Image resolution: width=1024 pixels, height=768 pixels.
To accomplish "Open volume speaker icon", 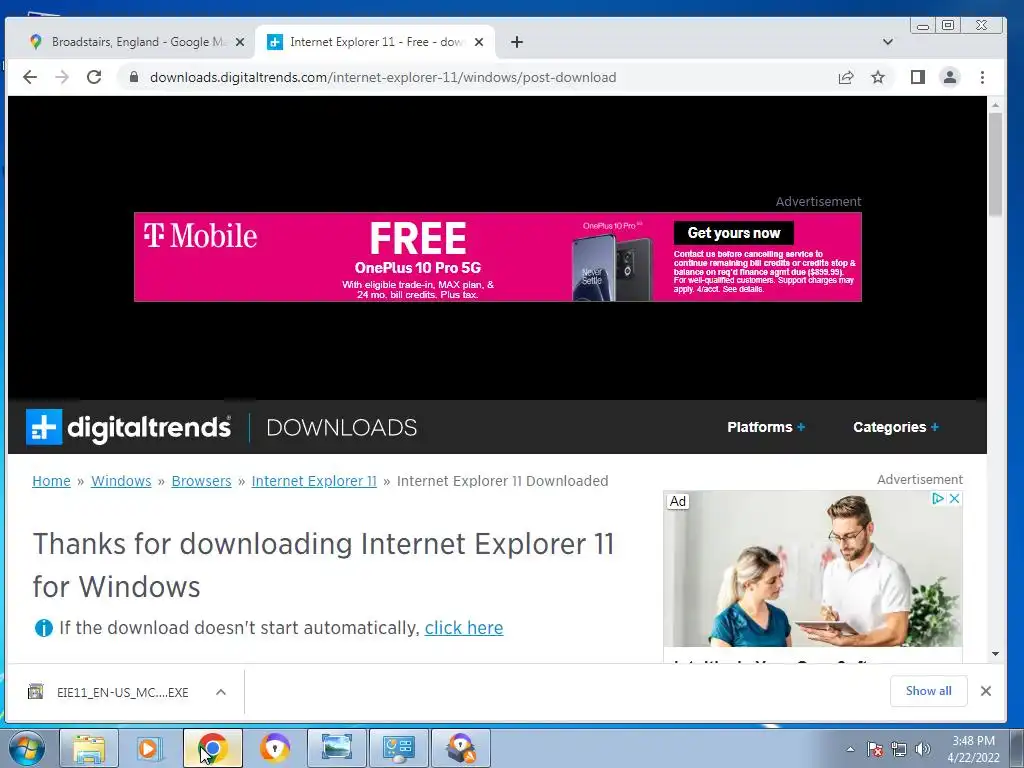I will (x=922, y=749).
